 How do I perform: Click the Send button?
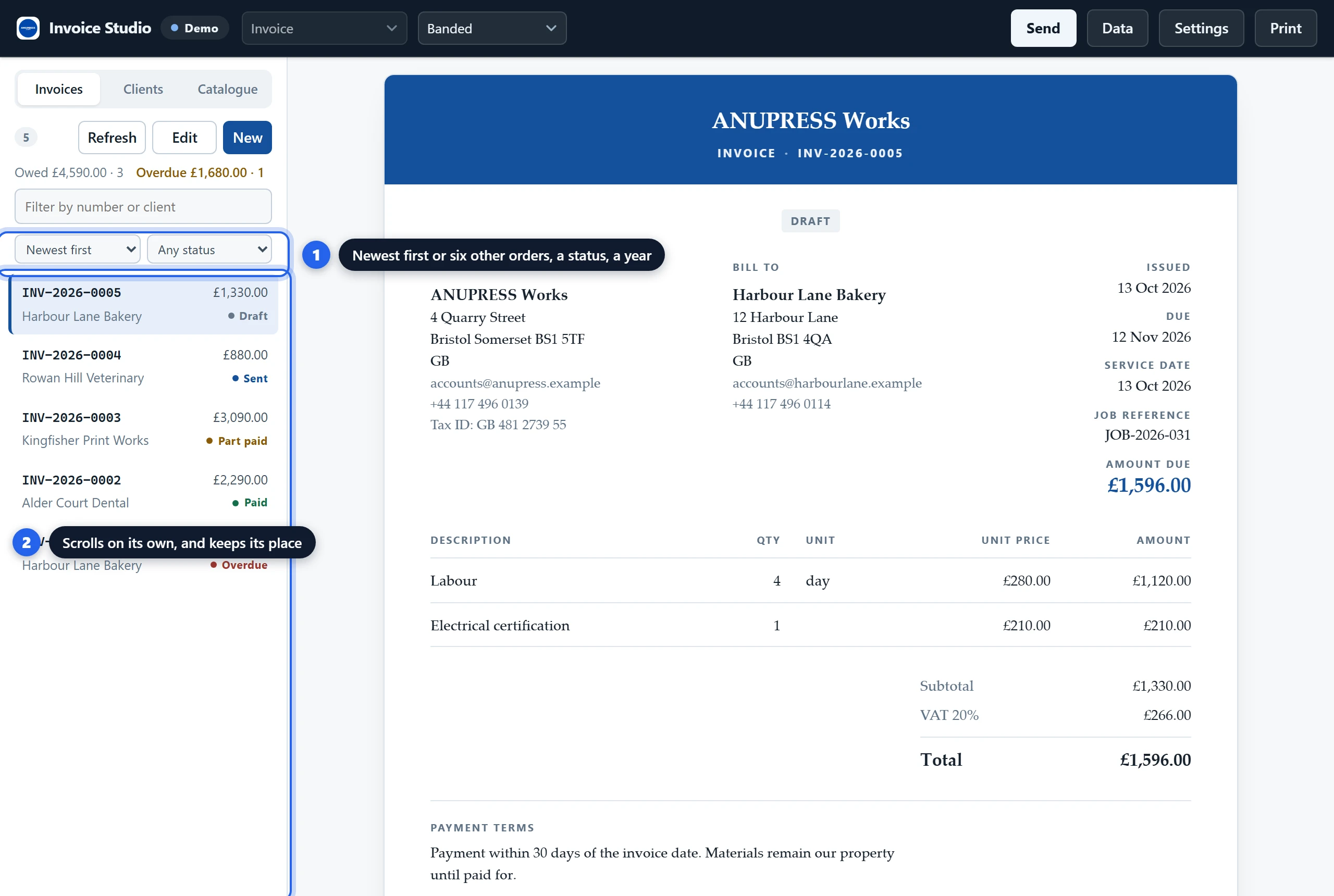tap(1043, 28)
